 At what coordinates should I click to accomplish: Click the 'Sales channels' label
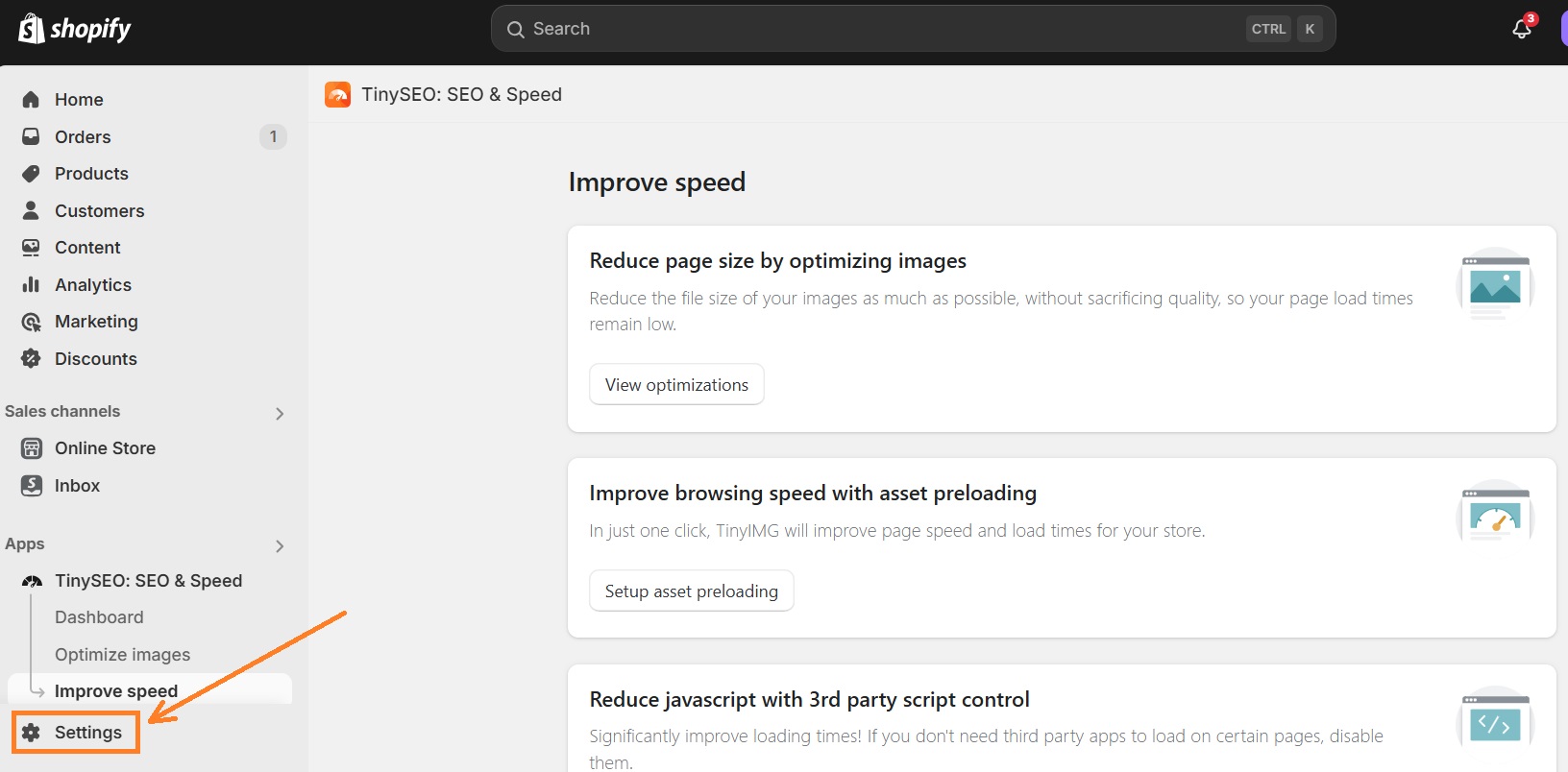click(x=62, y=411)
